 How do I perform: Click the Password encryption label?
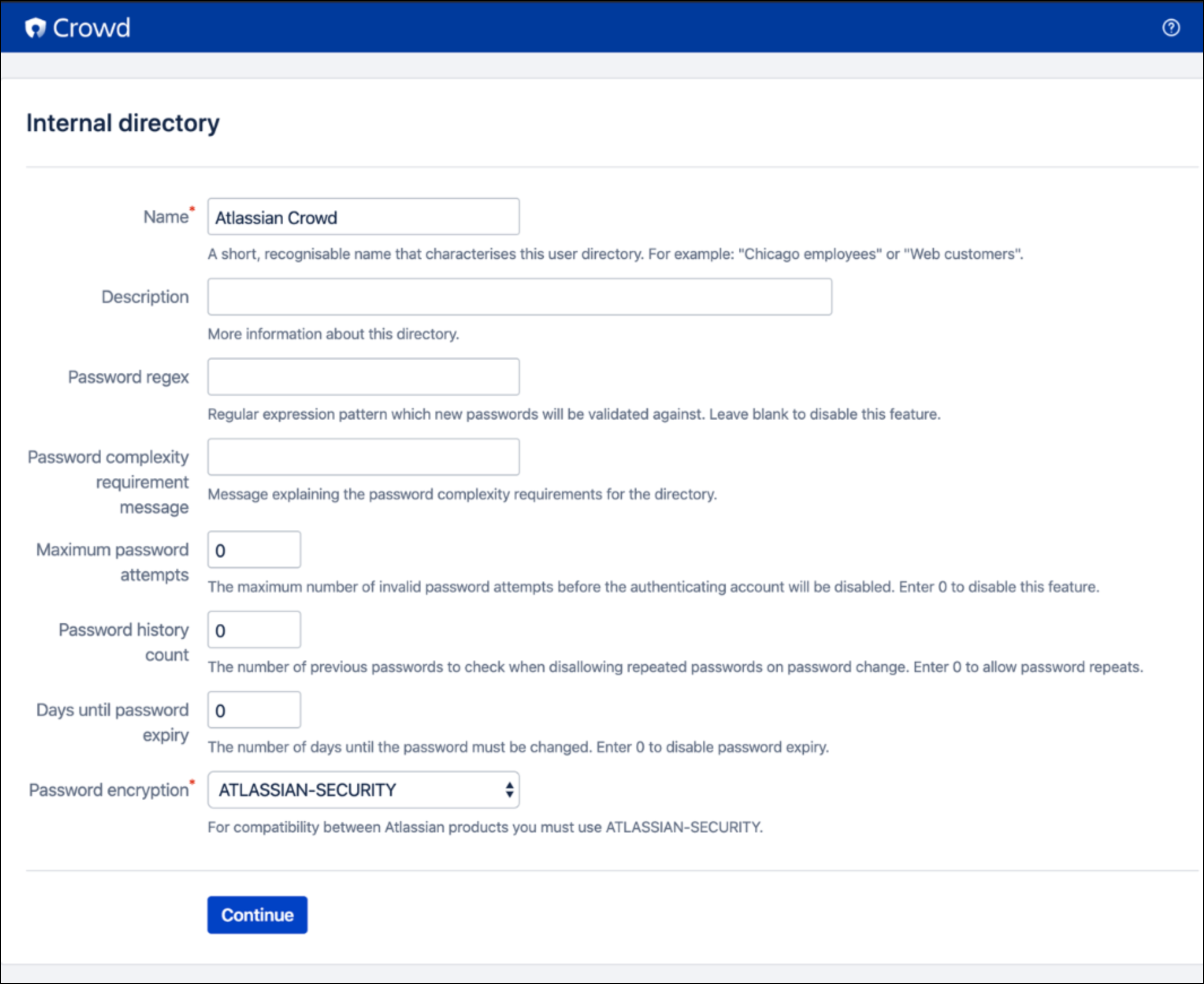click(109, 790)
